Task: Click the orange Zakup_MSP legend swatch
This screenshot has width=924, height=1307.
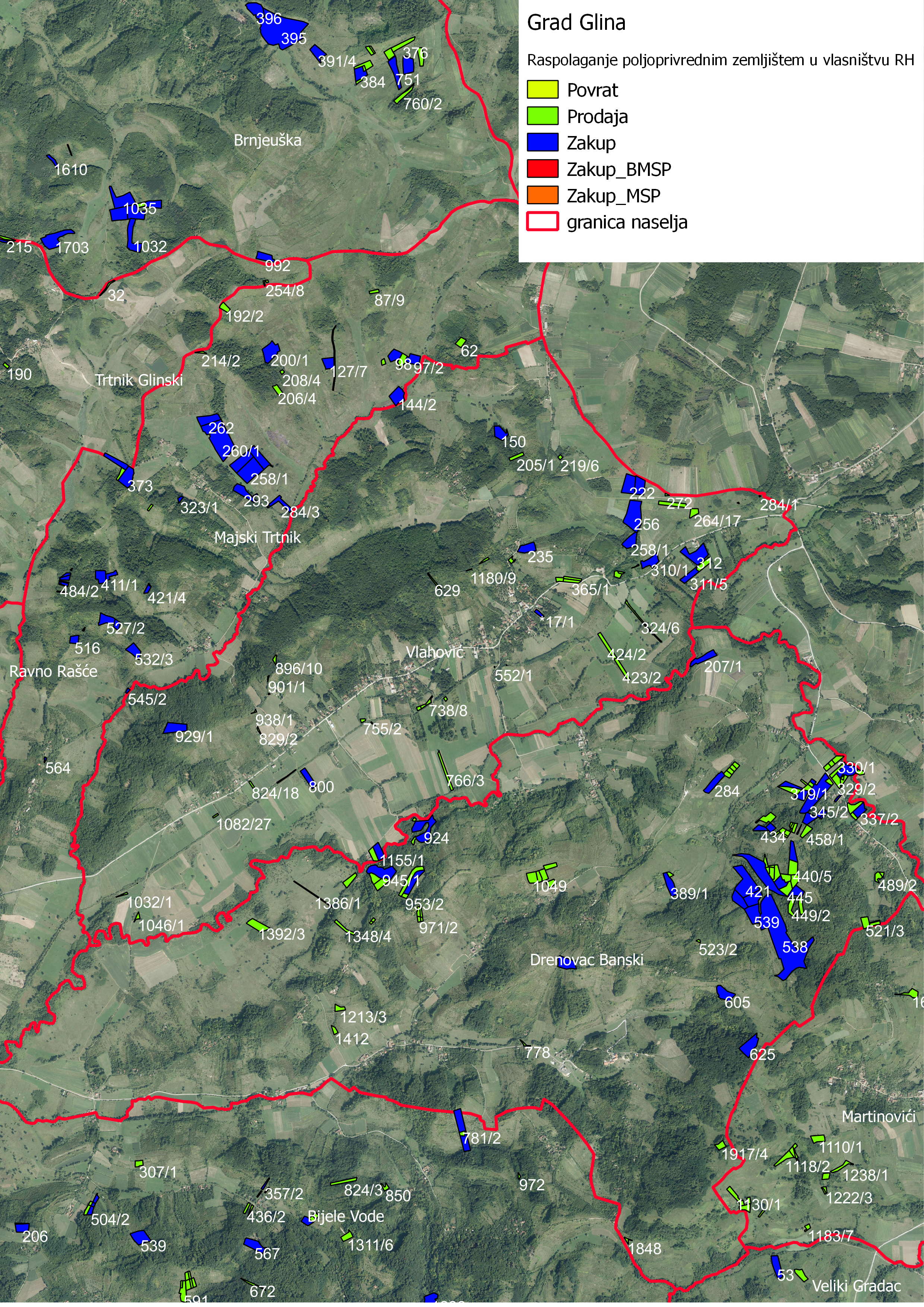Action: [x=543, y=195]
